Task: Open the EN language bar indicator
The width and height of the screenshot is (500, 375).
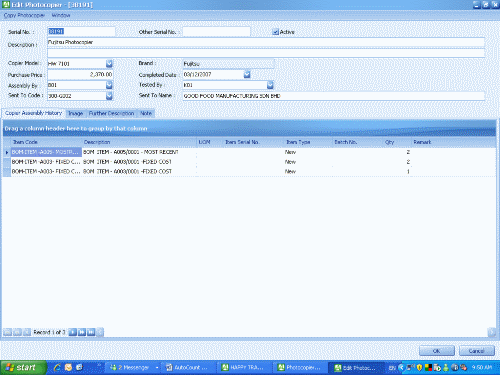Action: pyautogui.click(x=392, y=368)
